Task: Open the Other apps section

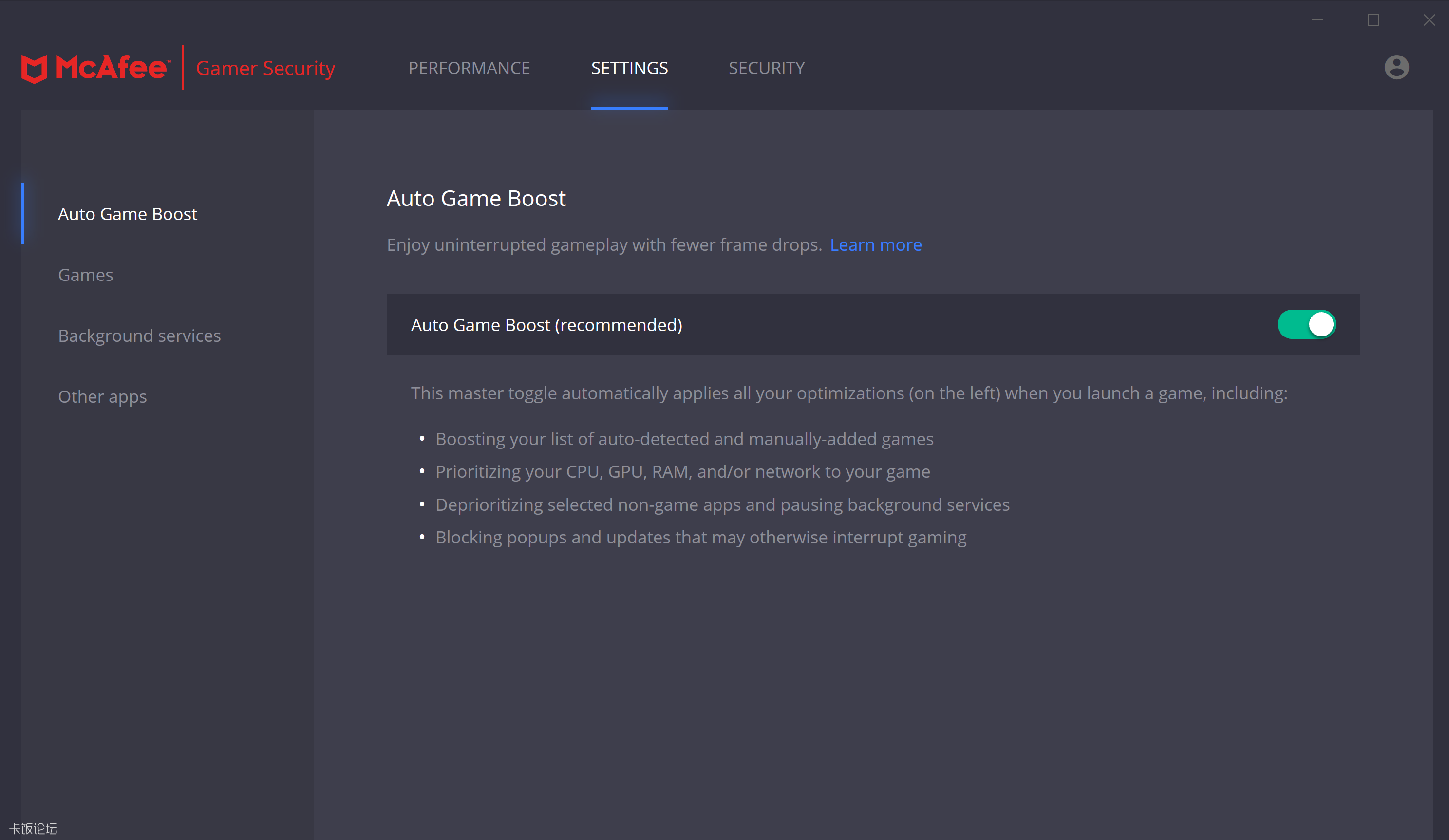Action: (102, 397)
